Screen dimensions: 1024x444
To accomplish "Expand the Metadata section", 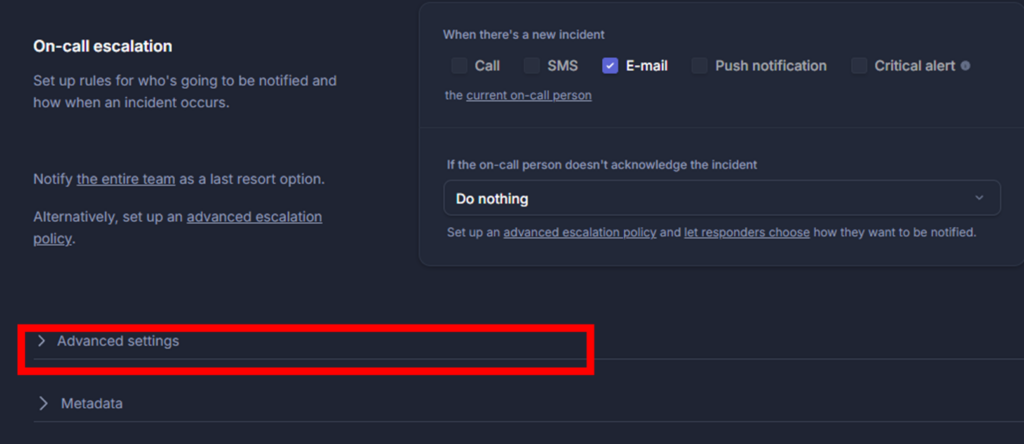I will [x=92, y=403].
